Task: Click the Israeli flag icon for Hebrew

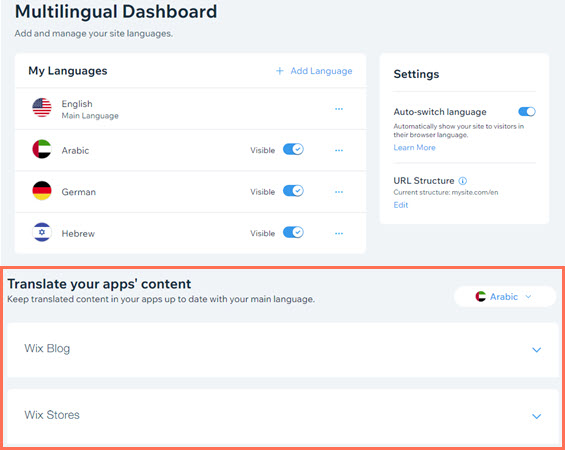Action: pos(42,232)
